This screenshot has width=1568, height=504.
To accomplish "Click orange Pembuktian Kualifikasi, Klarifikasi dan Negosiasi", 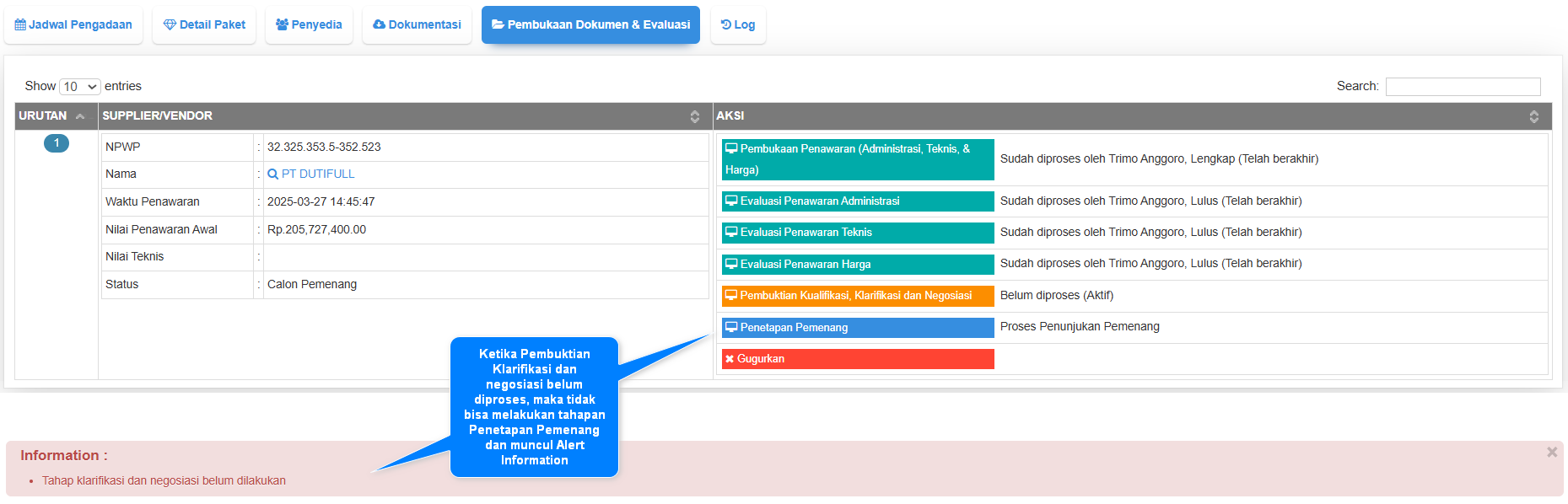I will (x=857, y=296).
